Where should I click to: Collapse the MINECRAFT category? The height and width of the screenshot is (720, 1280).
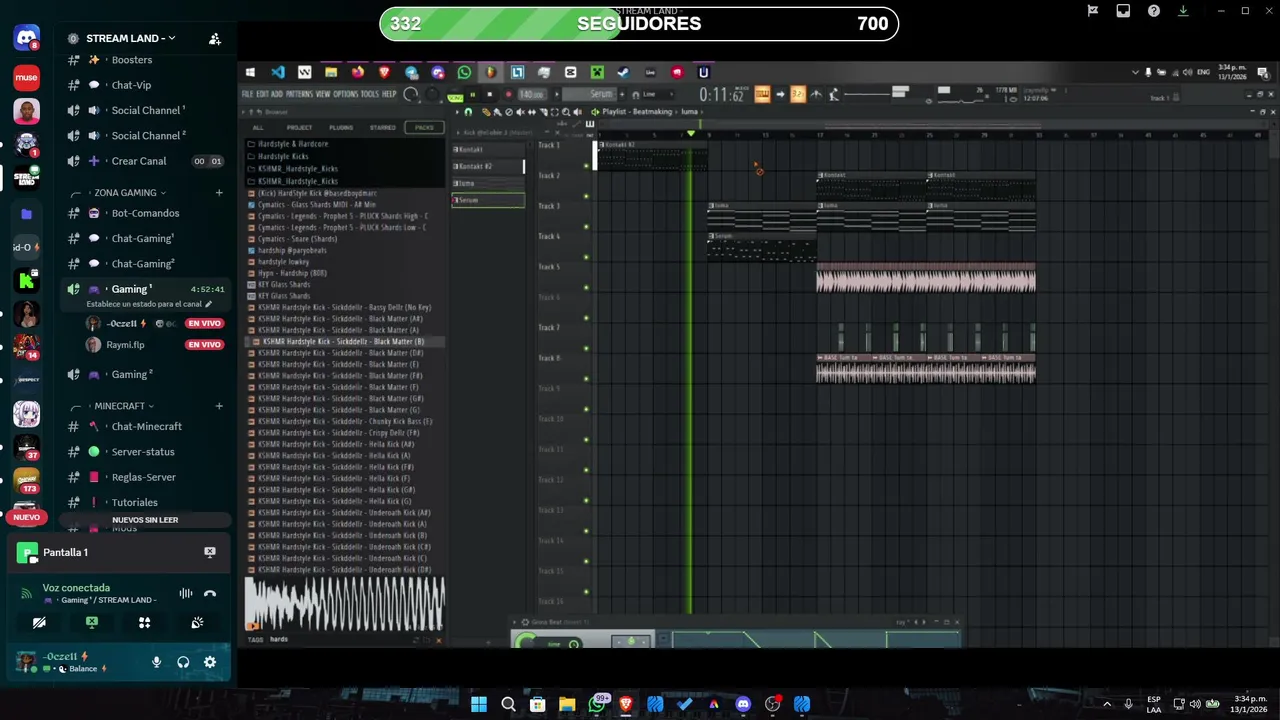[124, 406]
